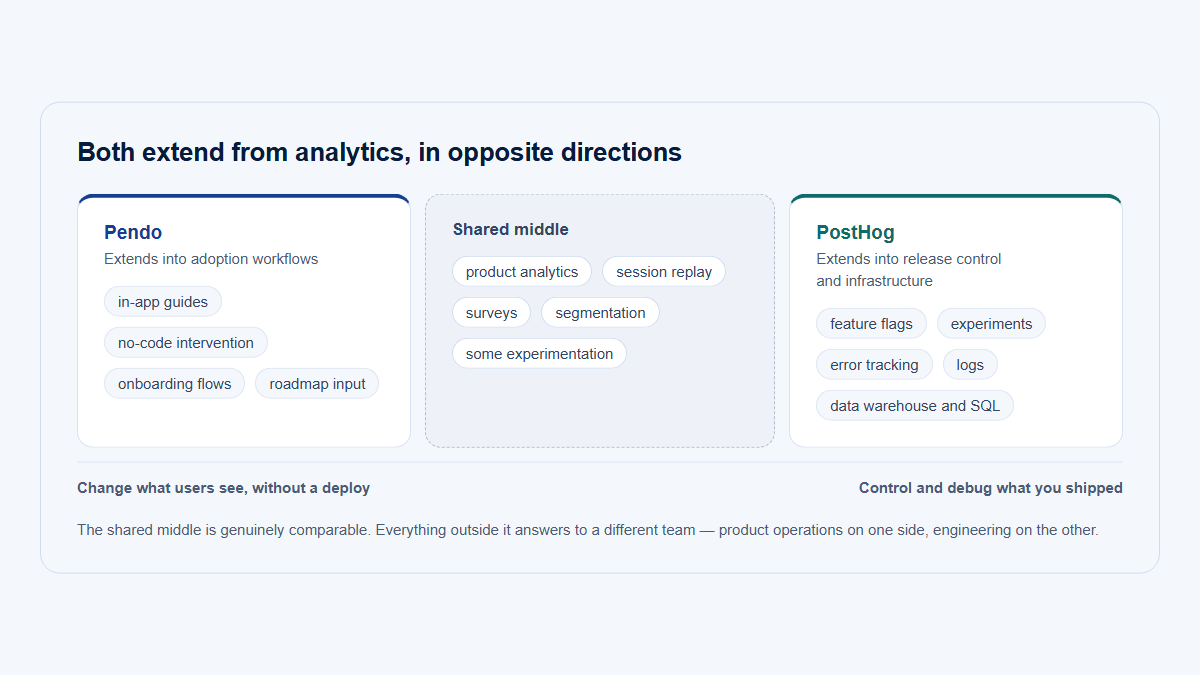Select the 'no-code intervention' tag

click(x=186, y=342)
